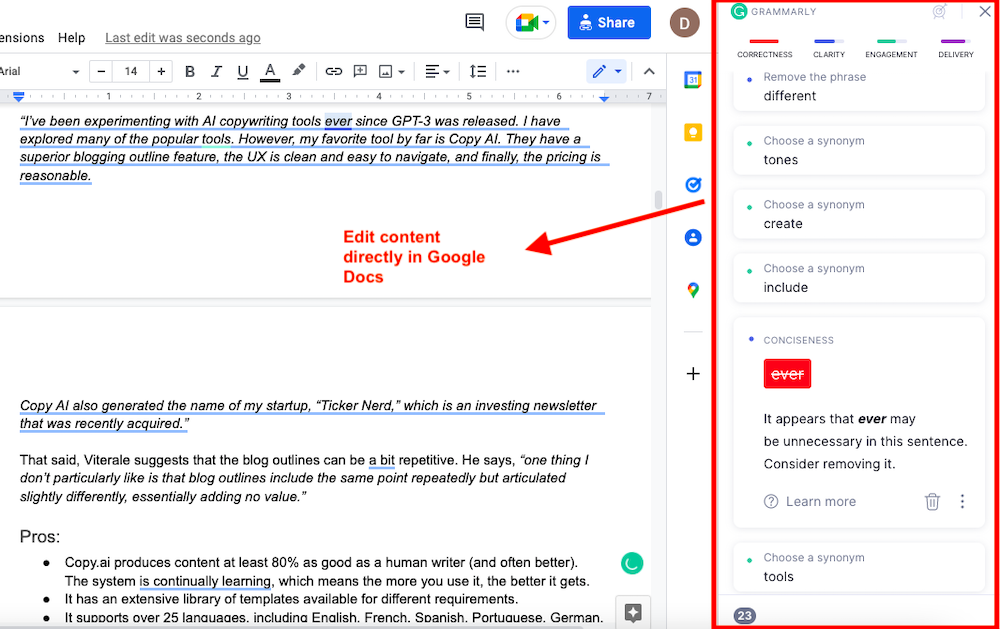
Task: Open the editing mode pencil dropdown
Action: tap(606, 71)
